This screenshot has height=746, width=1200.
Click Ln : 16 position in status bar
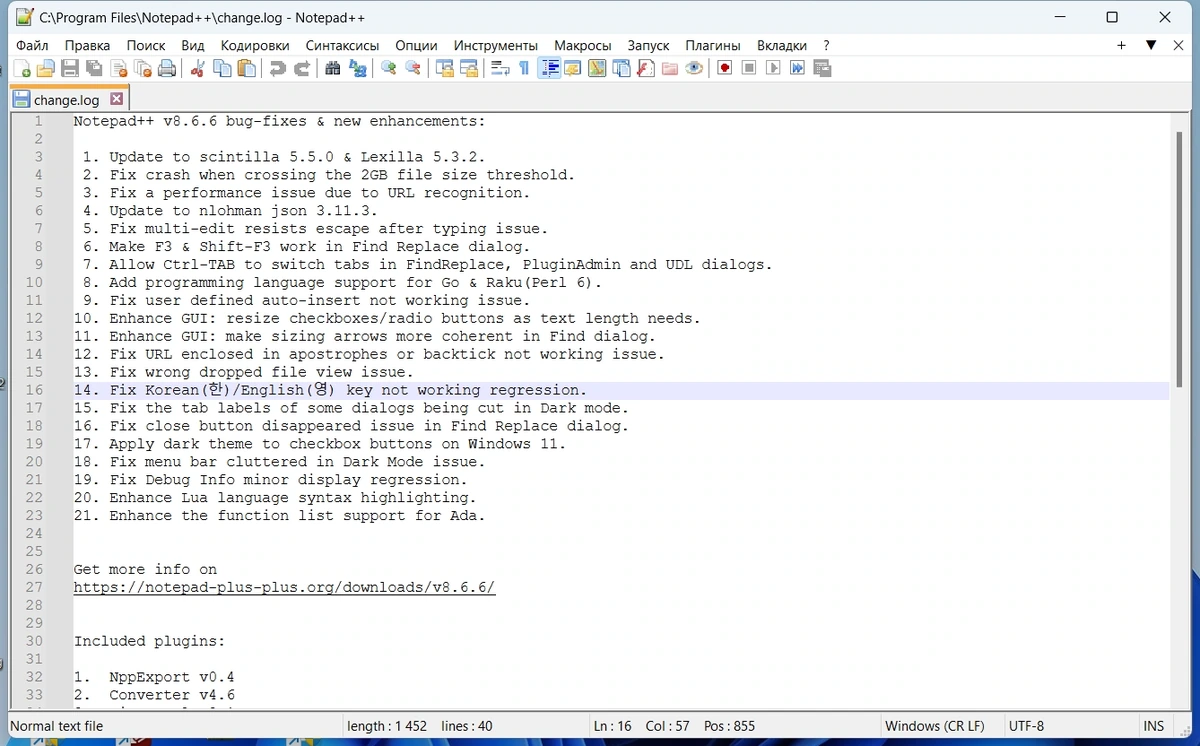tap(612, 726)
